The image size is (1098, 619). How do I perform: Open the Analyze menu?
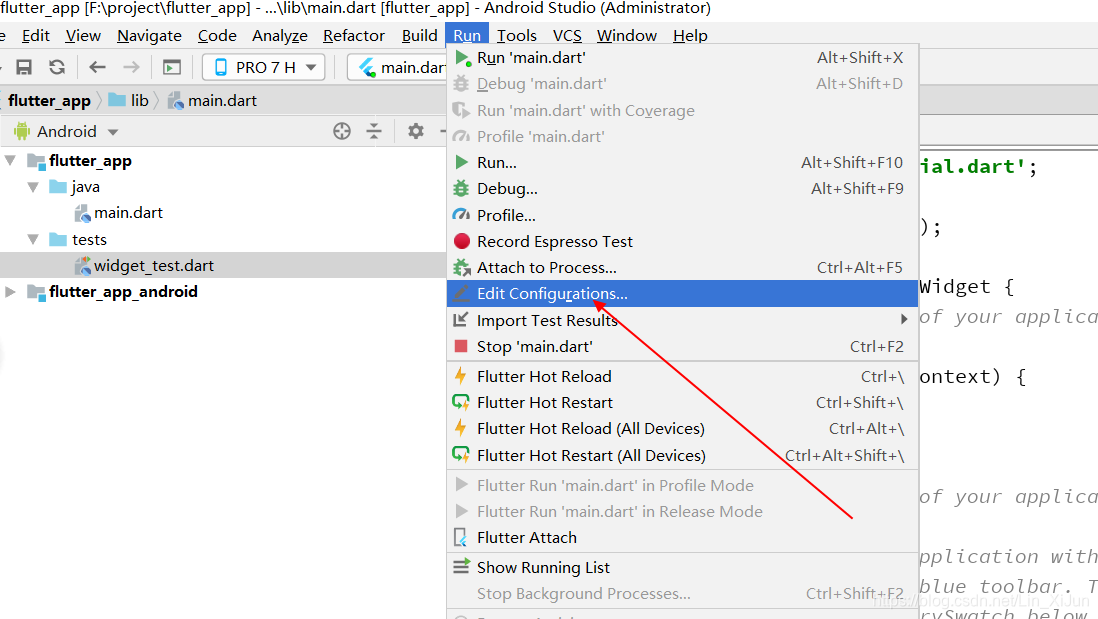point(280,36)
